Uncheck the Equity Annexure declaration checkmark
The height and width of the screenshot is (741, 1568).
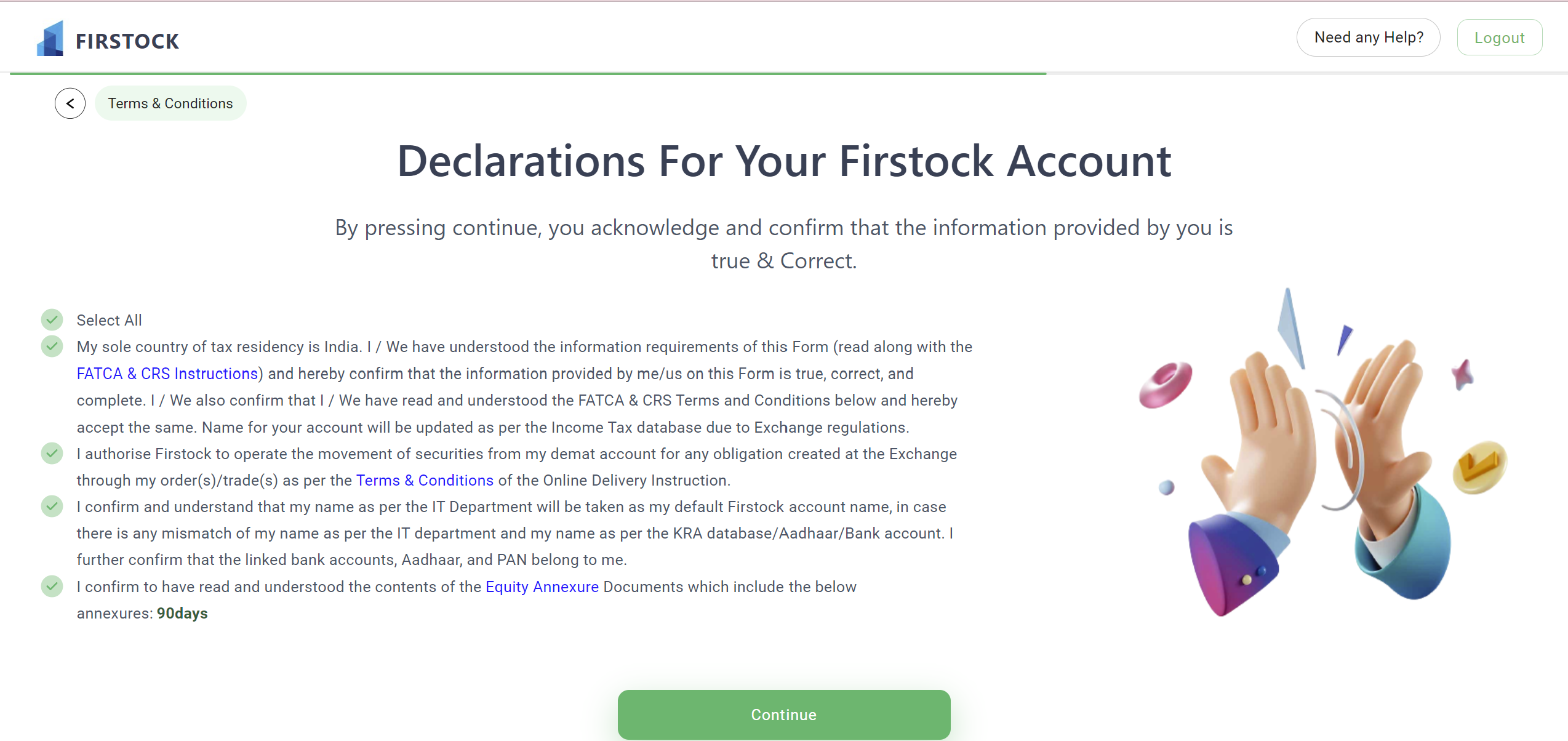(x=52, y=586)
